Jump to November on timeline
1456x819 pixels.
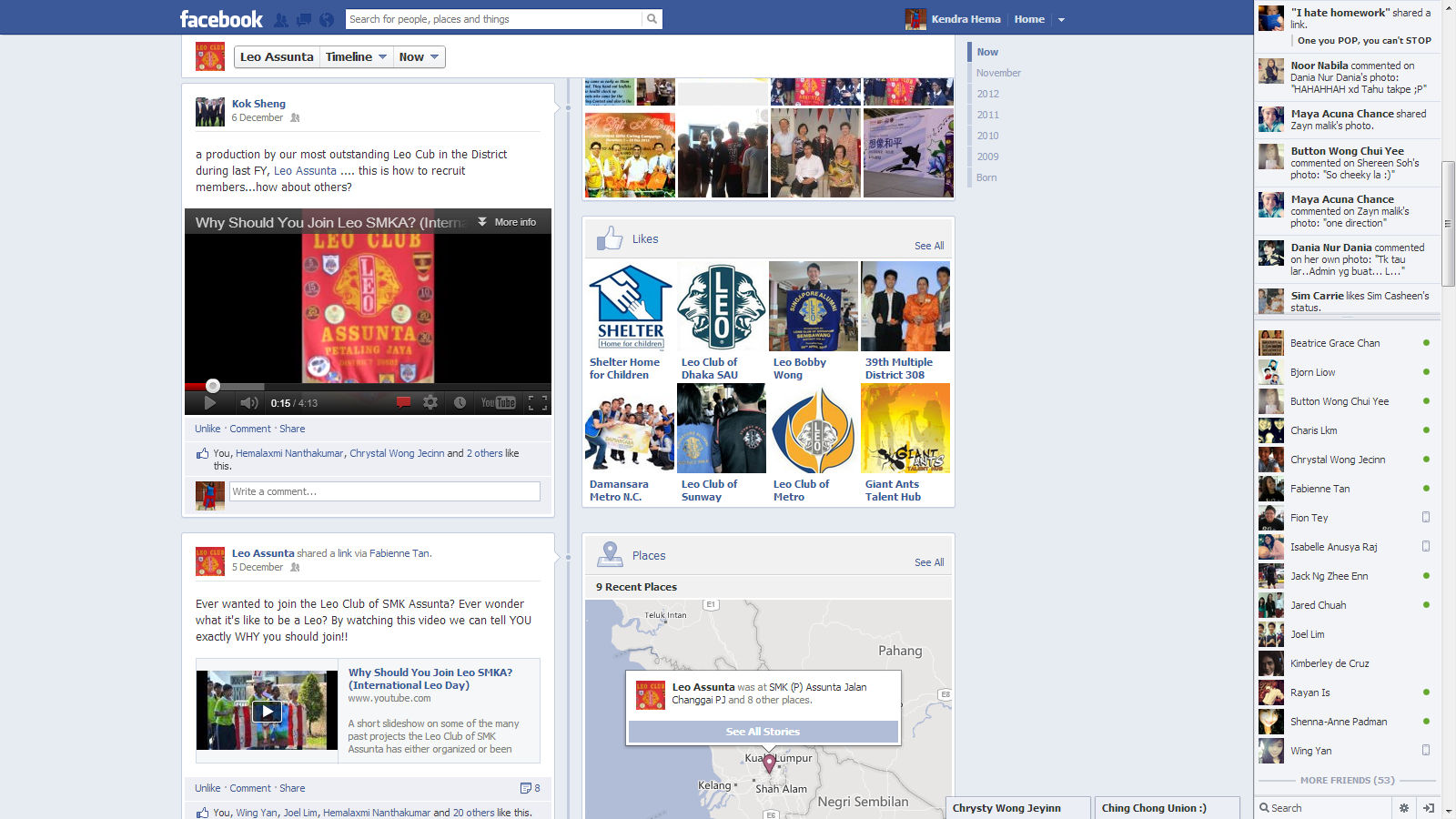click(x=998, y=73)
